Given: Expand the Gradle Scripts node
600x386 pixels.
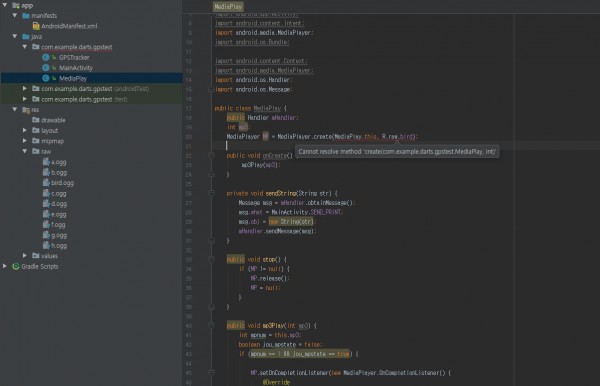Looking at the screenshot, I should coord(5,266).
